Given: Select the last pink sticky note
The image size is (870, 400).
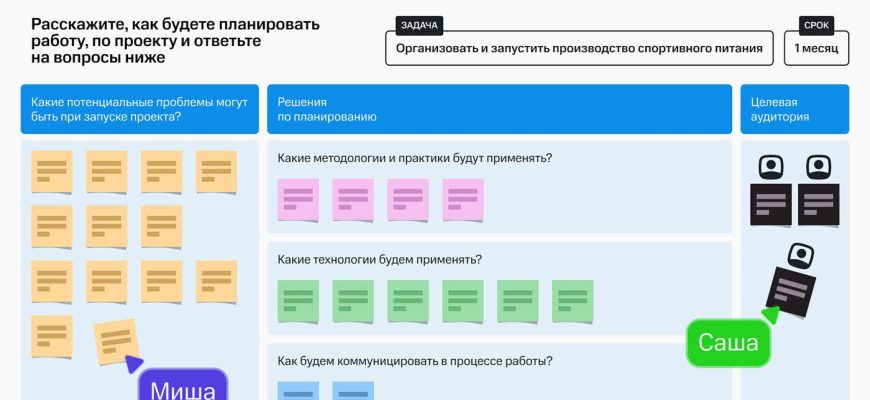Looking at the screenshot, I should tap(463, 199).
